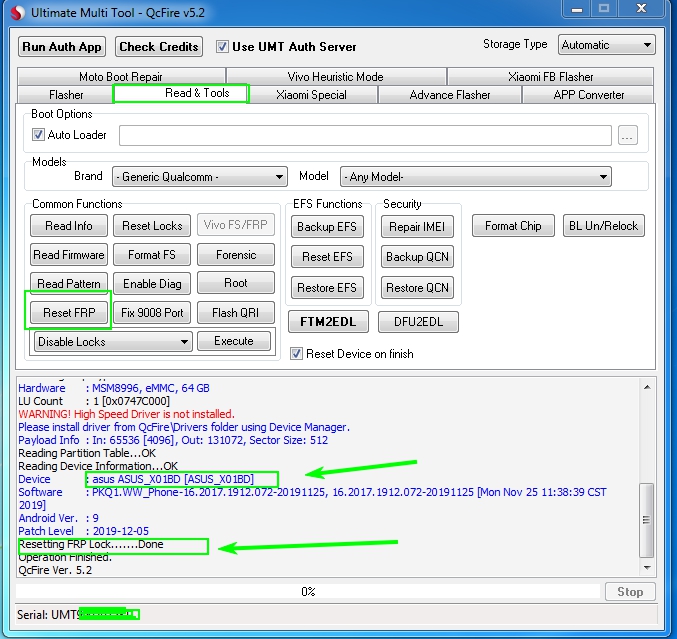The height and width of the screenshot is (639, 677).
Task: Click the WARNING High Speed Driver log line
Action: tap(127, 414)
